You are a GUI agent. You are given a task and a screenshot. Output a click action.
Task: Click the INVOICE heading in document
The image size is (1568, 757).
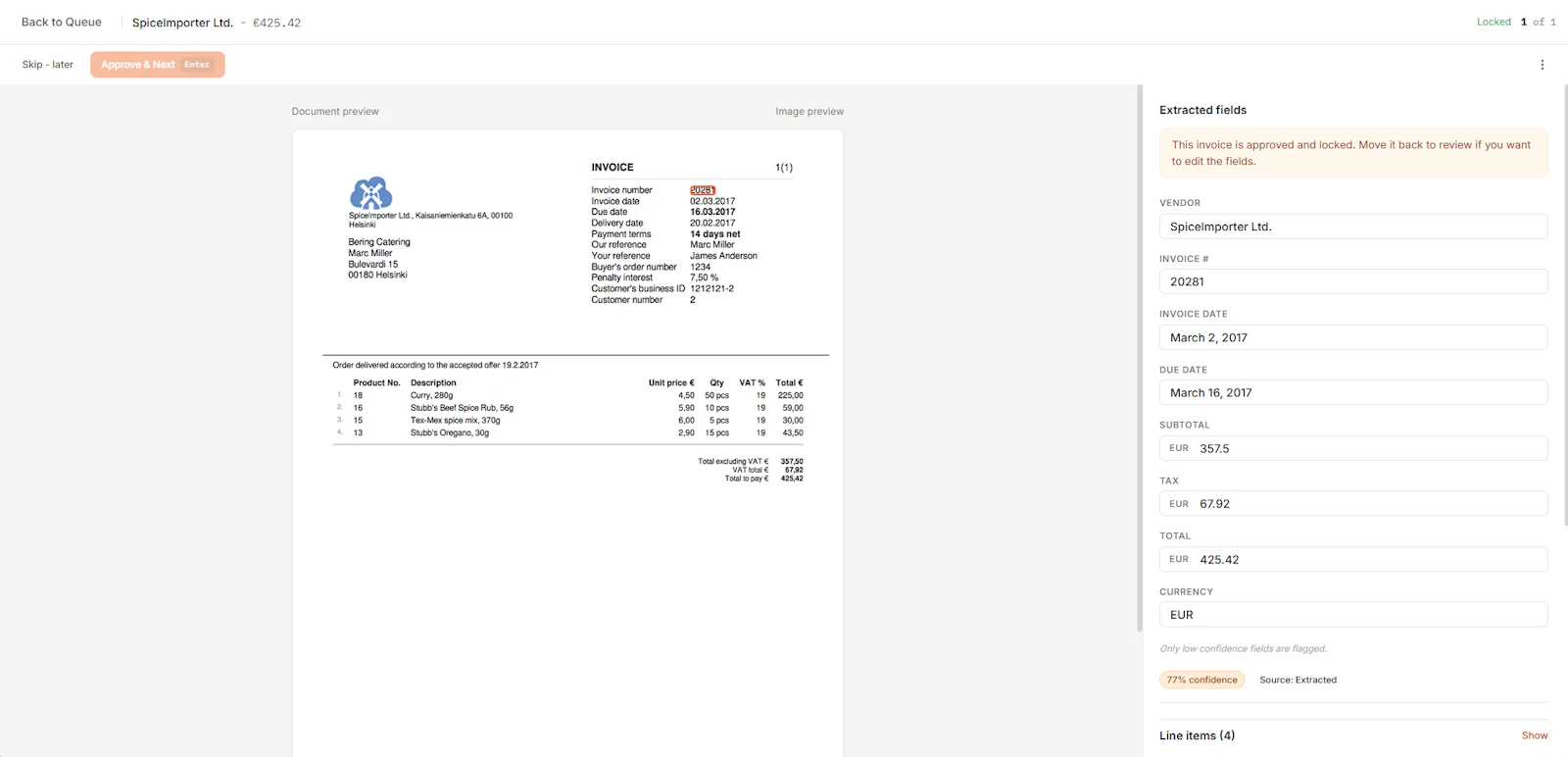612,168
